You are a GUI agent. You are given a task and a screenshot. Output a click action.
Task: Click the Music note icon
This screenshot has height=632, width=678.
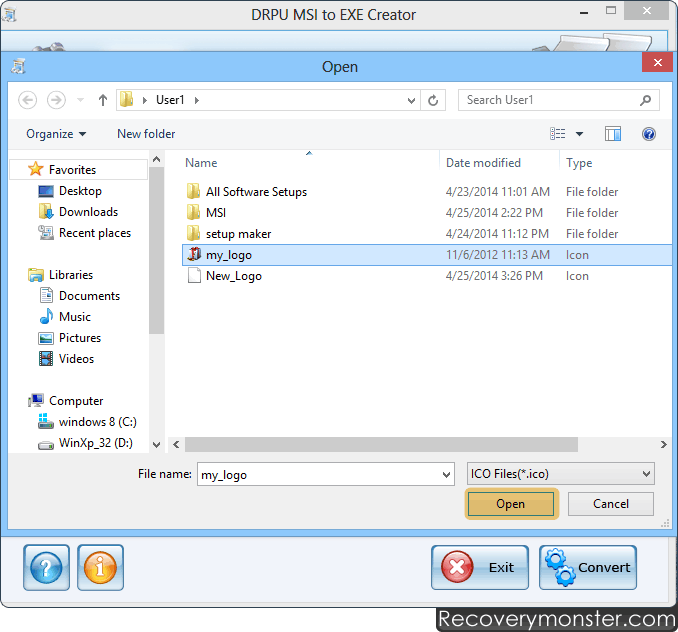46,316
